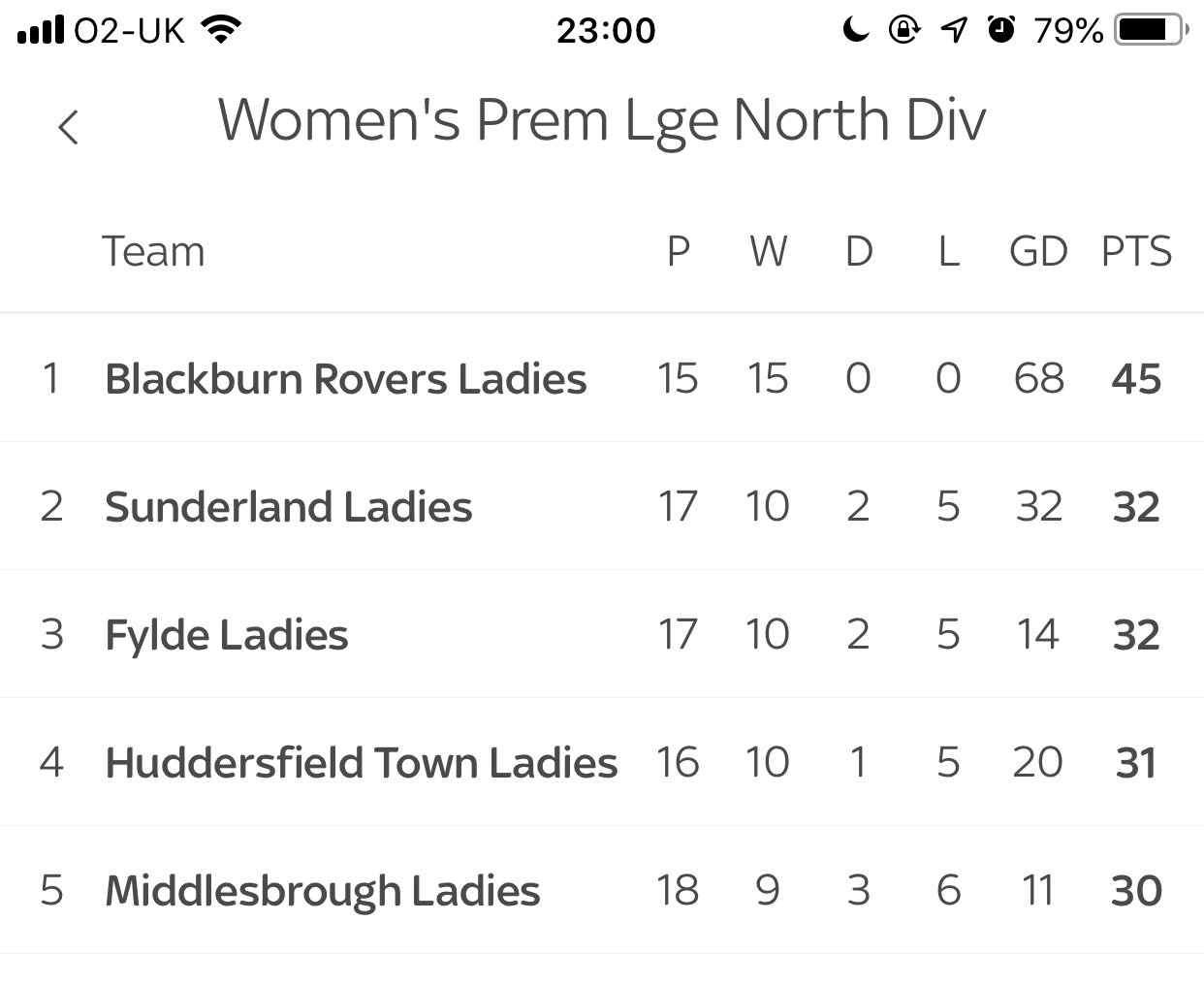Tap the cellular signal bars icon

41,31
